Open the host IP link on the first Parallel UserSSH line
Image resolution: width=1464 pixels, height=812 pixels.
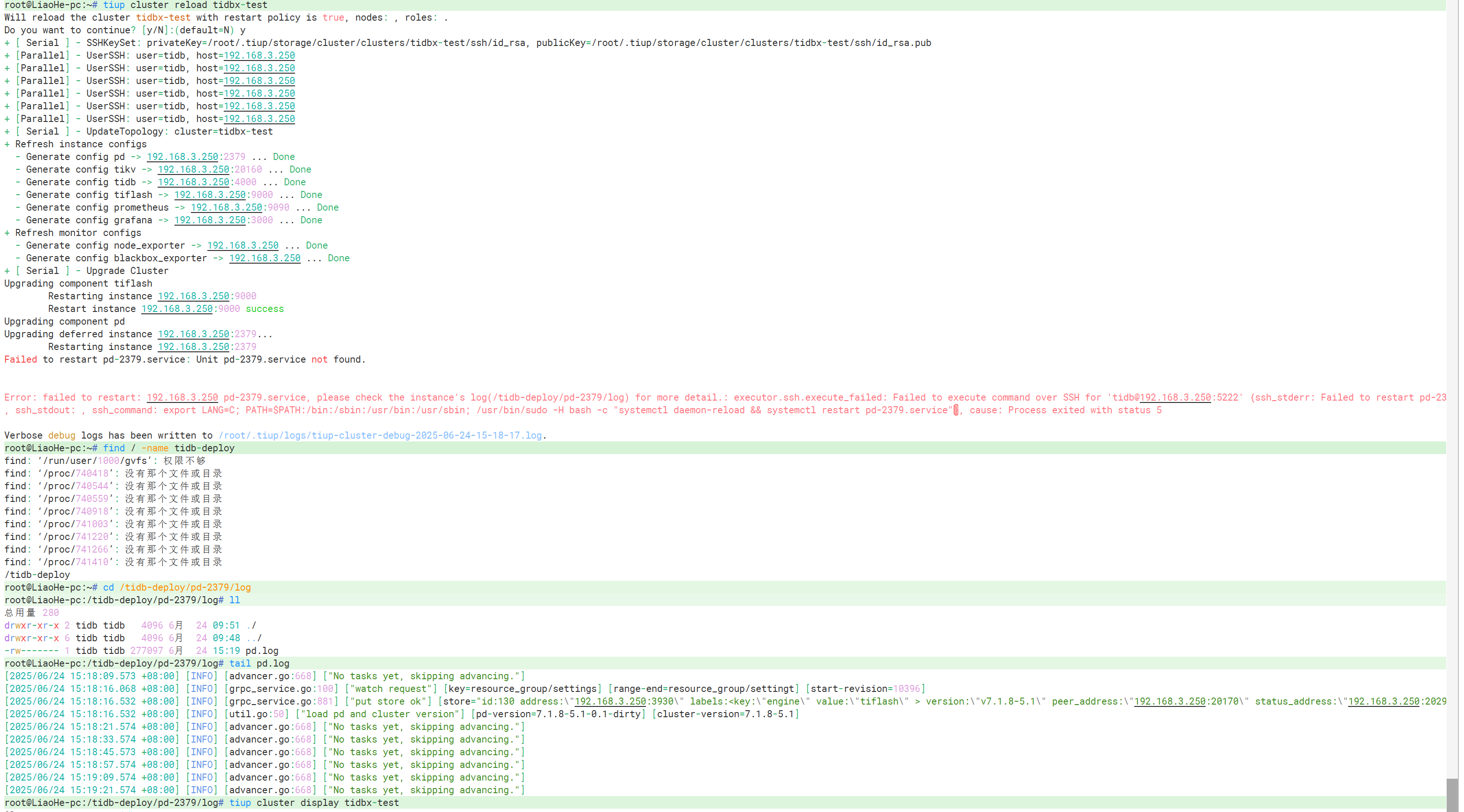coord(259,56)
